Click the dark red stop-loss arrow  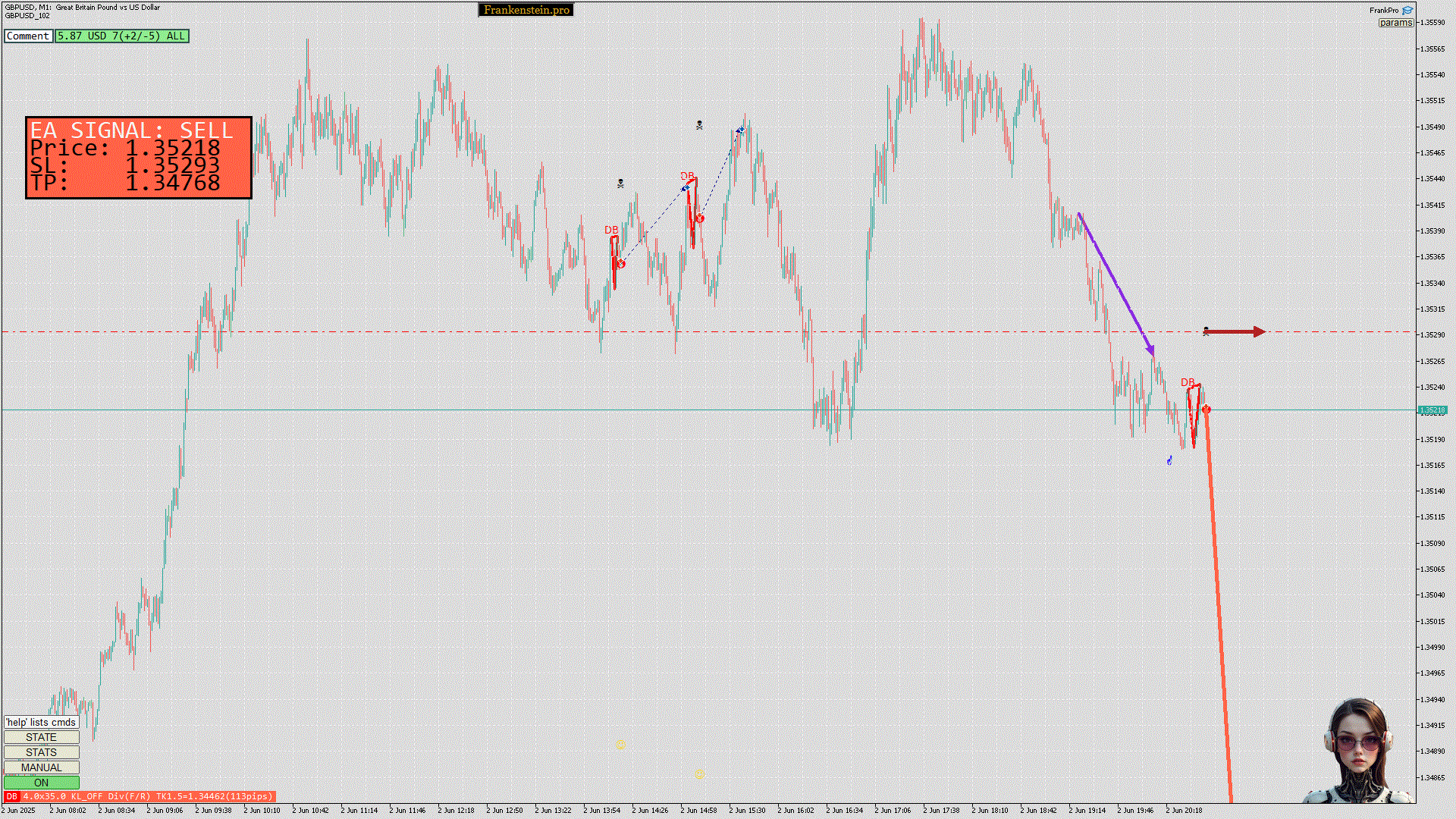(x=1236, y=331)
